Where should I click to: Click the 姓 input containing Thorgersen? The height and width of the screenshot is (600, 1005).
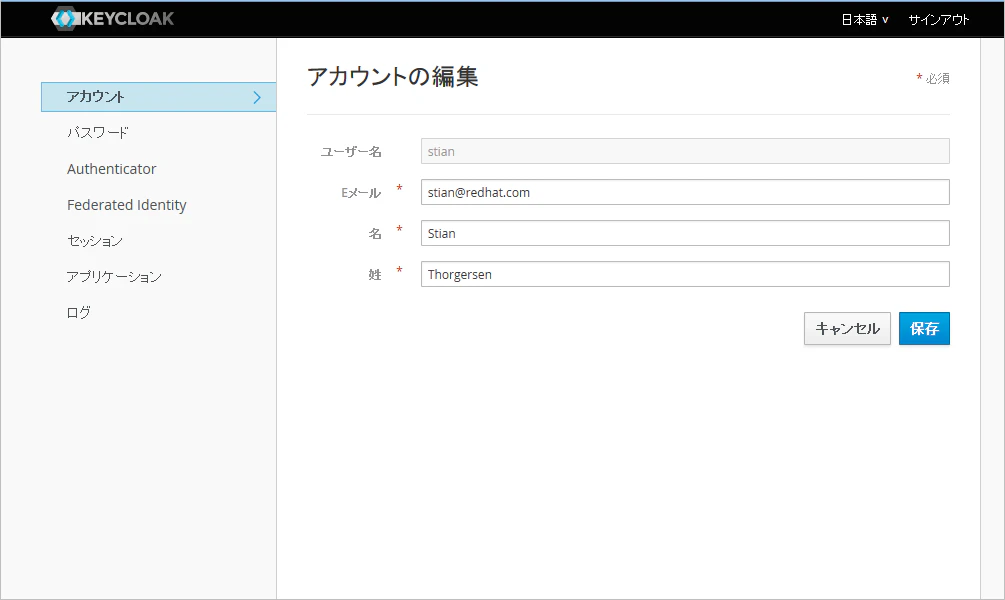coord(685,274)
